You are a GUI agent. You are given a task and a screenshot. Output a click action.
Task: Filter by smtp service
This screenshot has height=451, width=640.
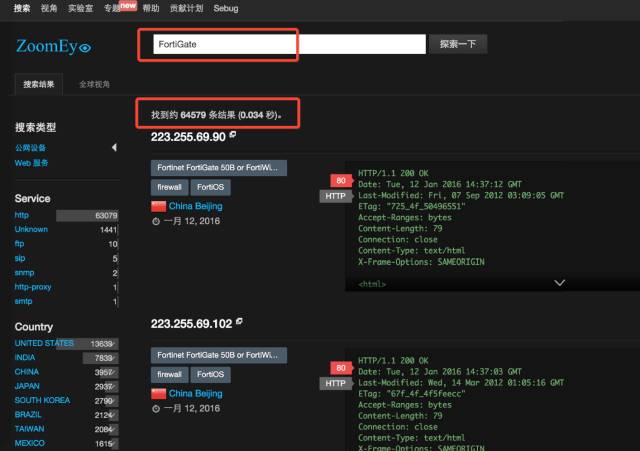23,301
